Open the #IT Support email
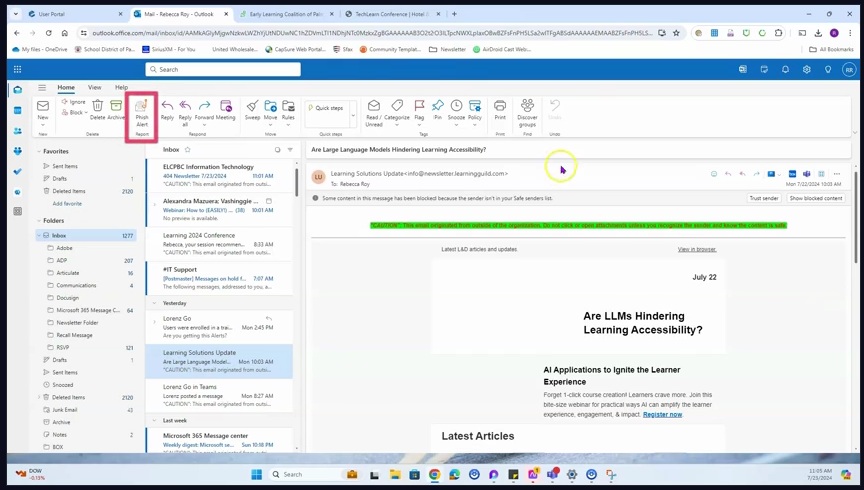 point(219,278)
